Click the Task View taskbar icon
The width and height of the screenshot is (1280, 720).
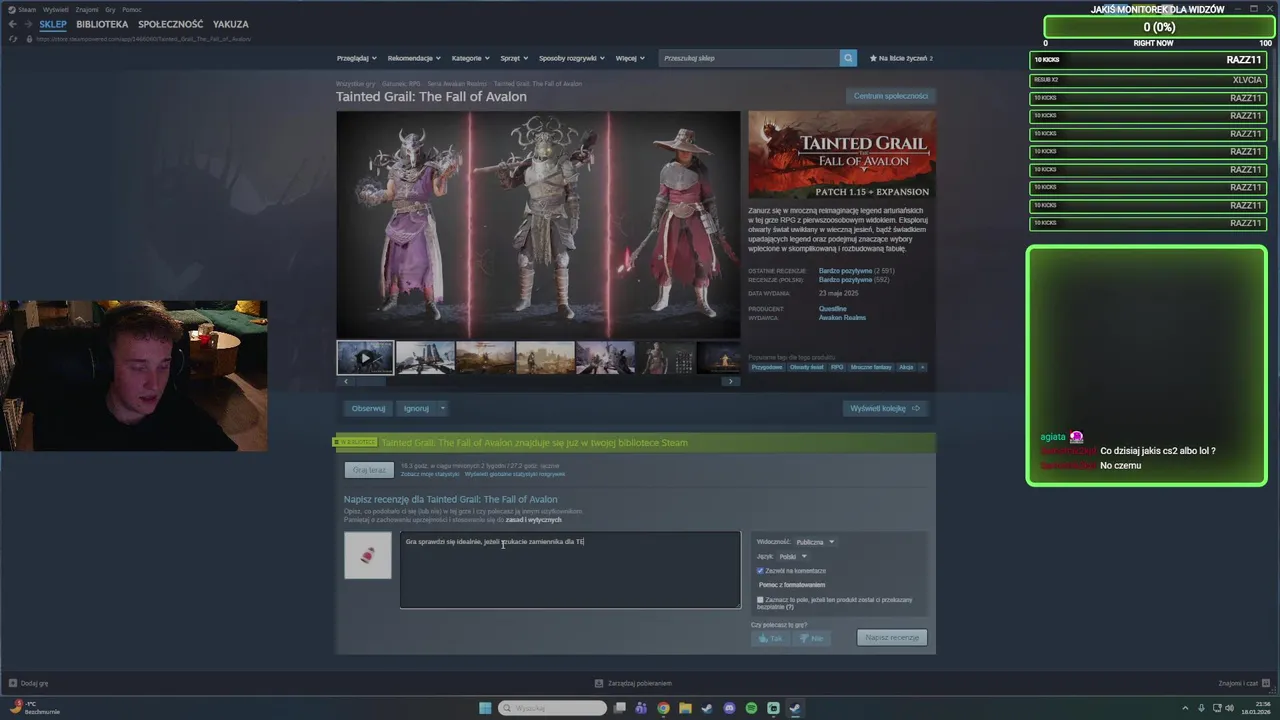coord(619,708)
